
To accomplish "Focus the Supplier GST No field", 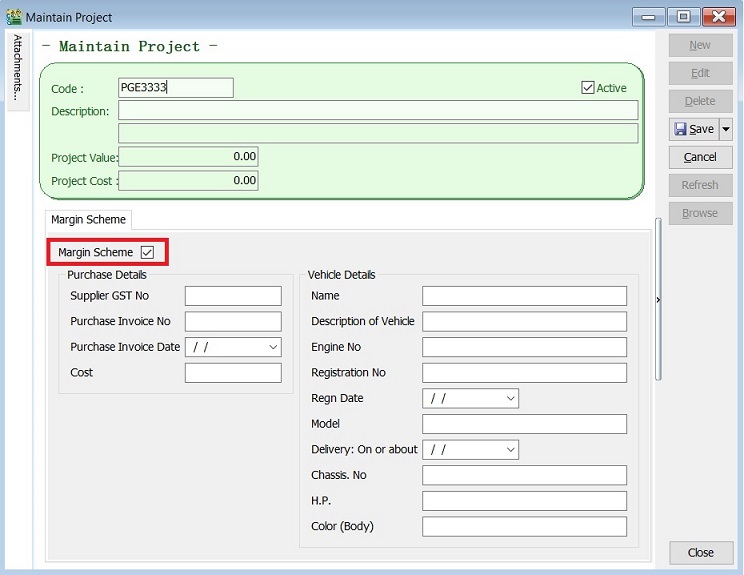I will (x=233, y=296).
